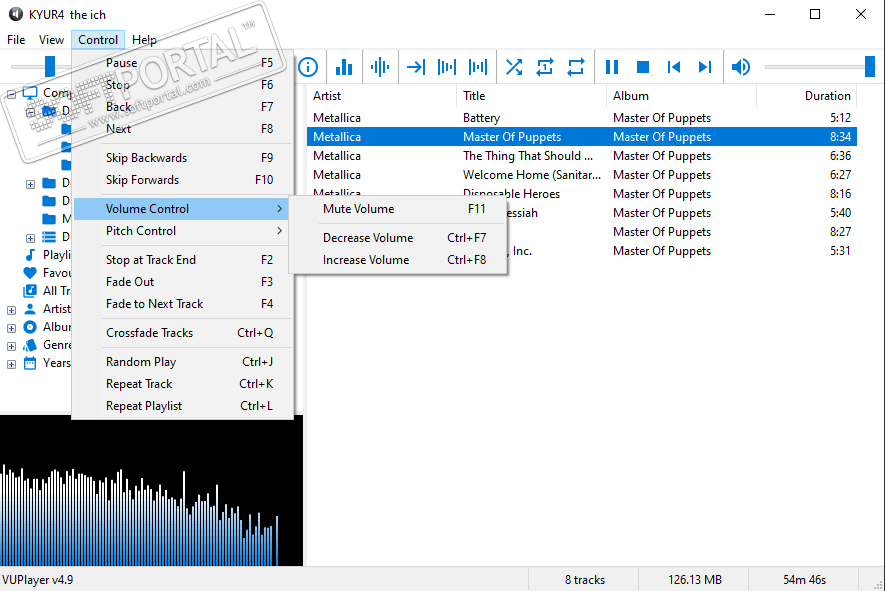Image resolution: width=885 pixels, height=591 pixels.
Task: Toggle stop at track end arrow icon
Action: tap(416, 67)
